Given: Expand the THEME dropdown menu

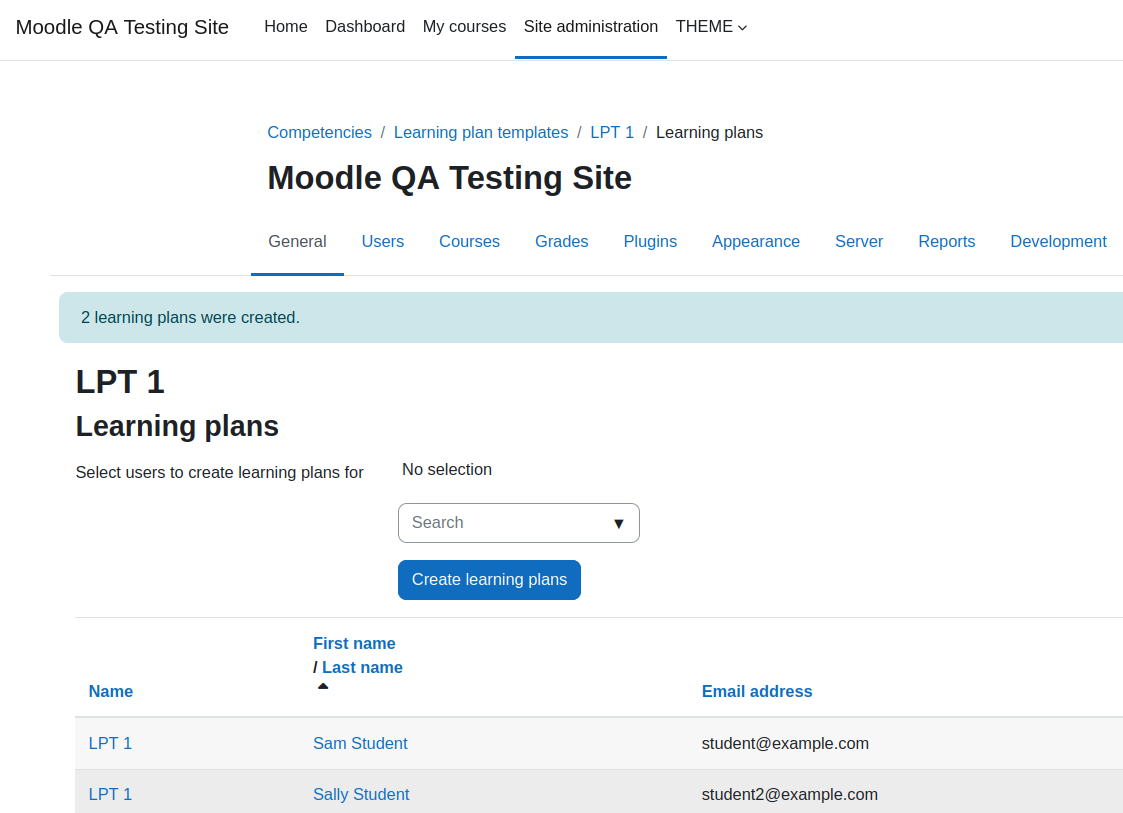Looking at the screenshot, I should tap(711, 27).
